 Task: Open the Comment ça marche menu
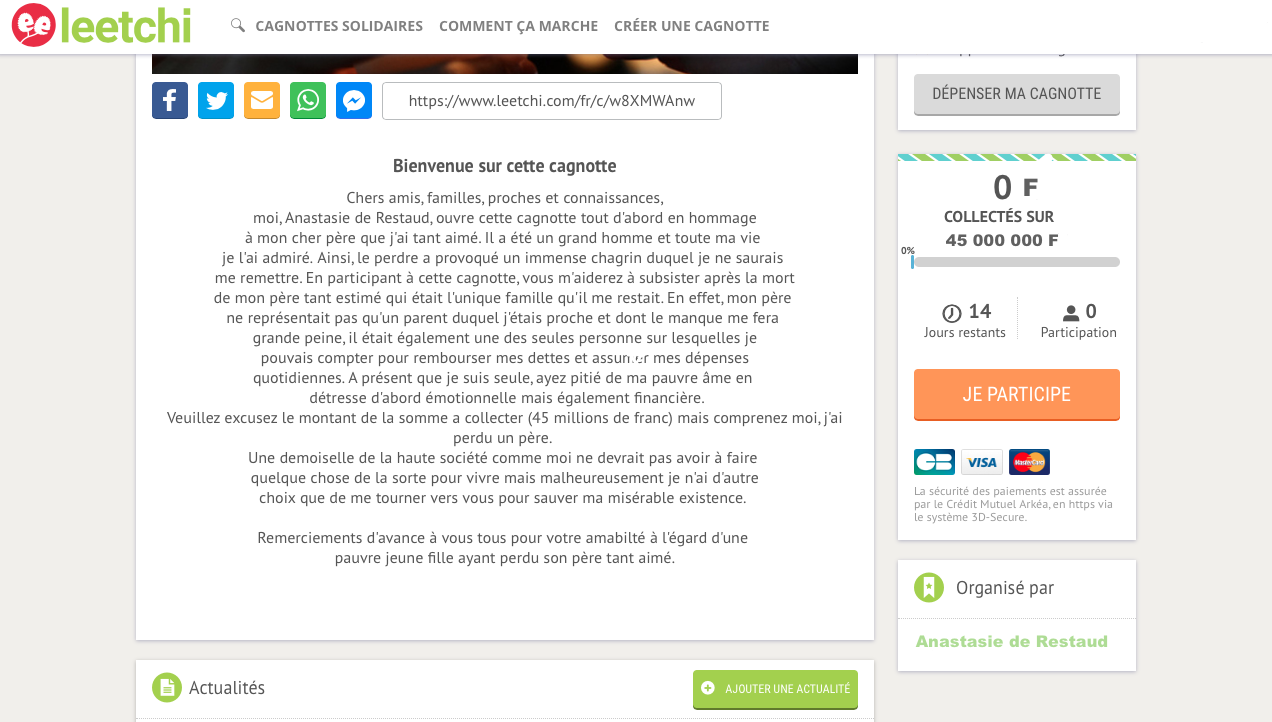(518, 26)
